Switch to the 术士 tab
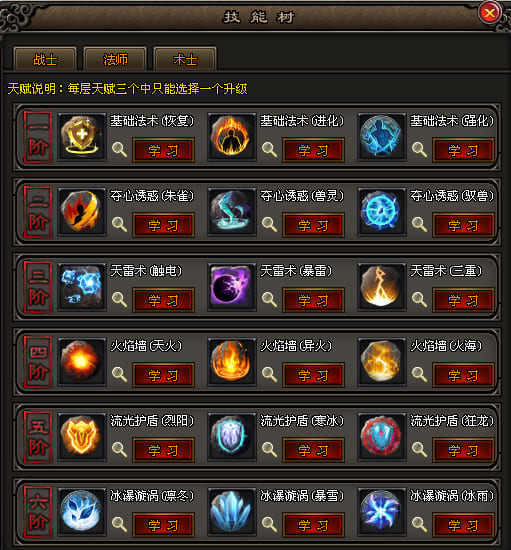This screenshot has height=550, width=511. coord(185,59)
